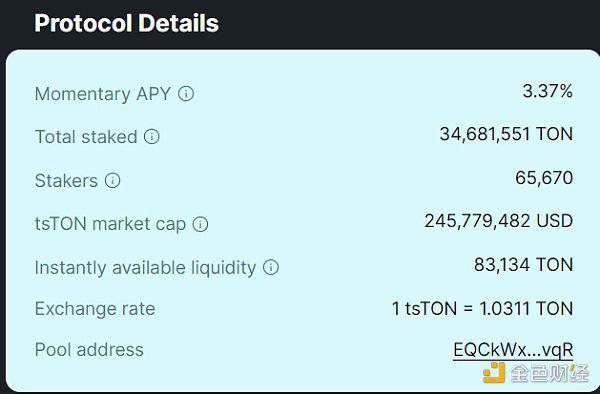The image size is (600, 394).
Task: Click the Jinse Finance watermark logo
Action: click(x=536, y=373)
